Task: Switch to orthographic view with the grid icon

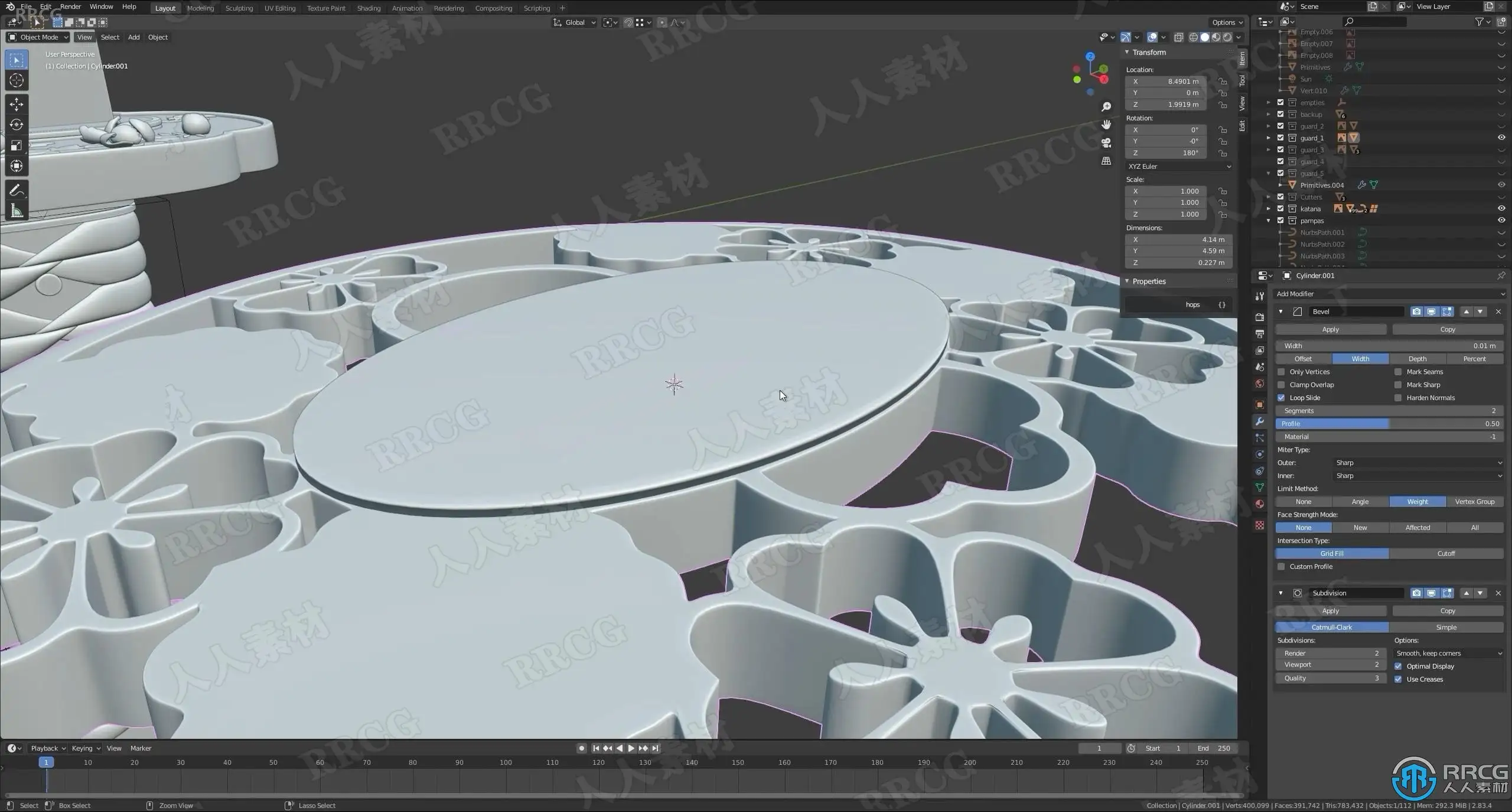Action: [1106, 161]
